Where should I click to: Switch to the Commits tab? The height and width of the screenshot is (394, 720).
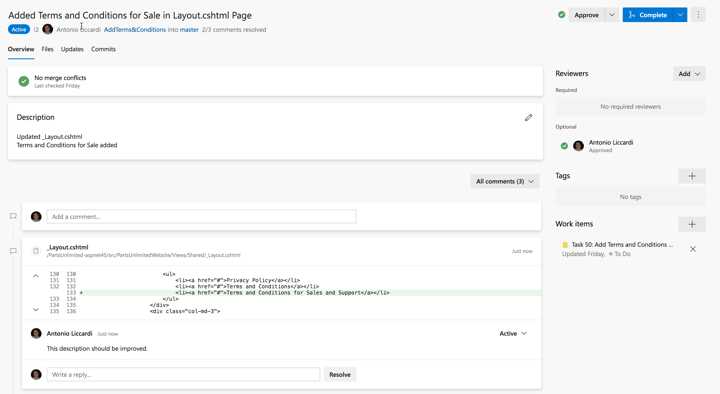point(103,49)
